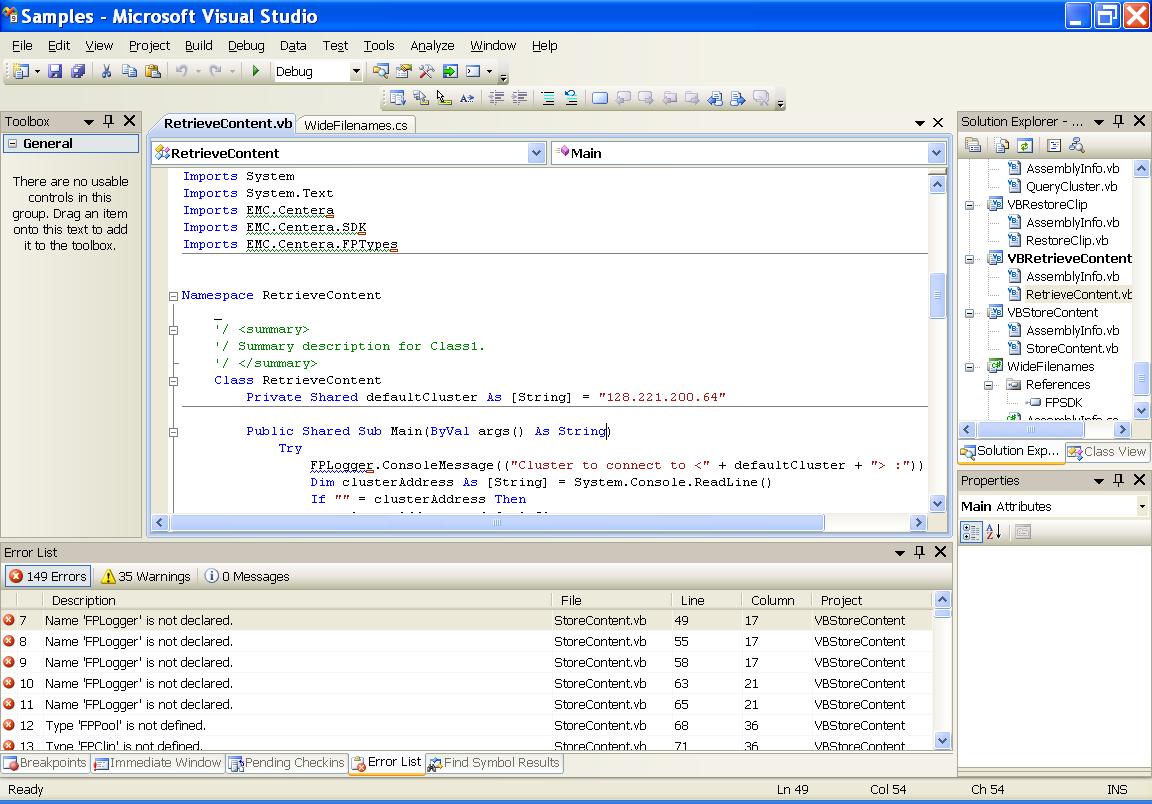This screenshot has width=1152, height=804.
Task: Click the code editor vertical scrollbar thumb
Action: [x=937, y=295]
